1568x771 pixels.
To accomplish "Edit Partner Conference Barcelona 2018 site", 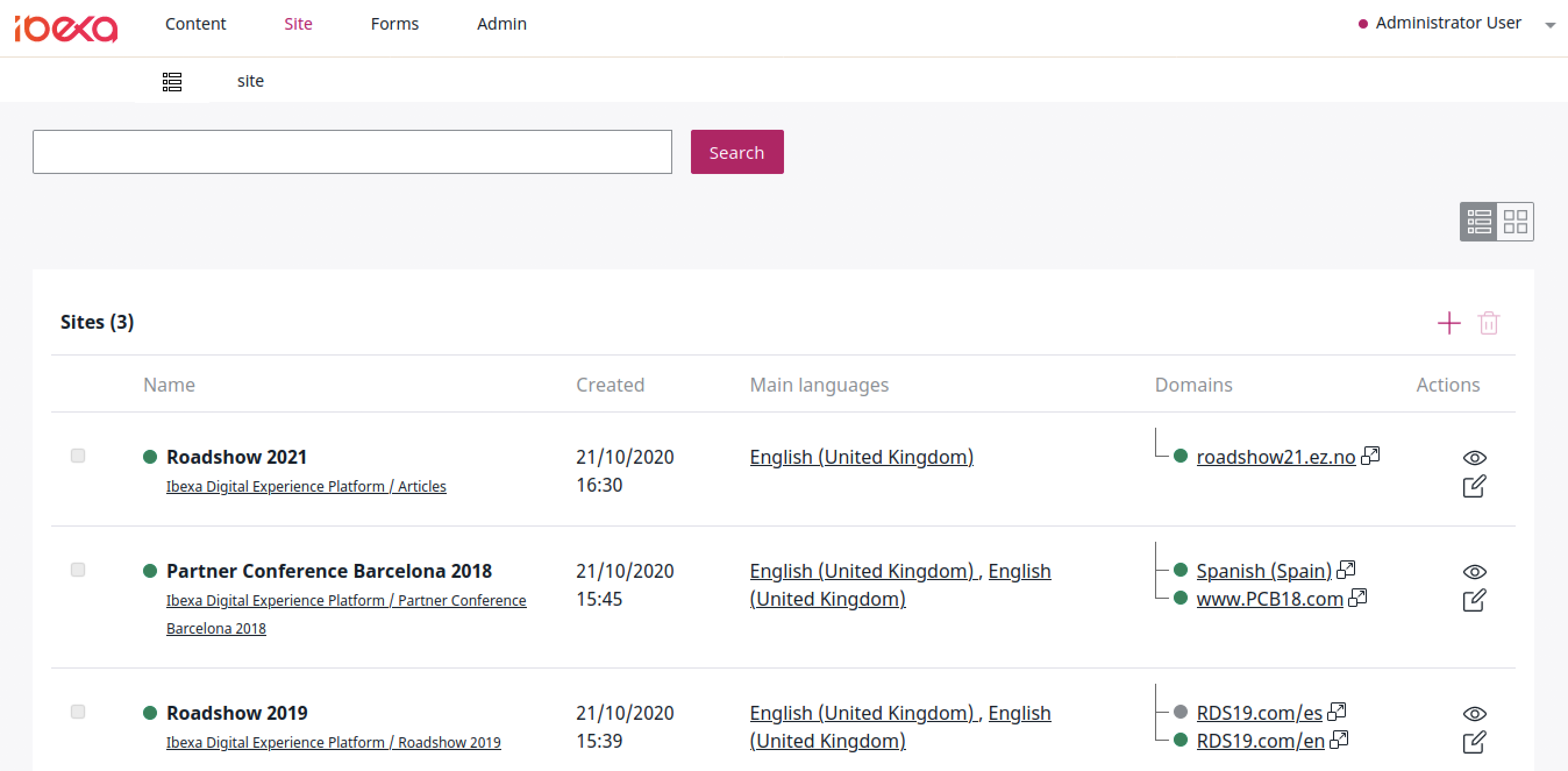I will (1474, 600).
